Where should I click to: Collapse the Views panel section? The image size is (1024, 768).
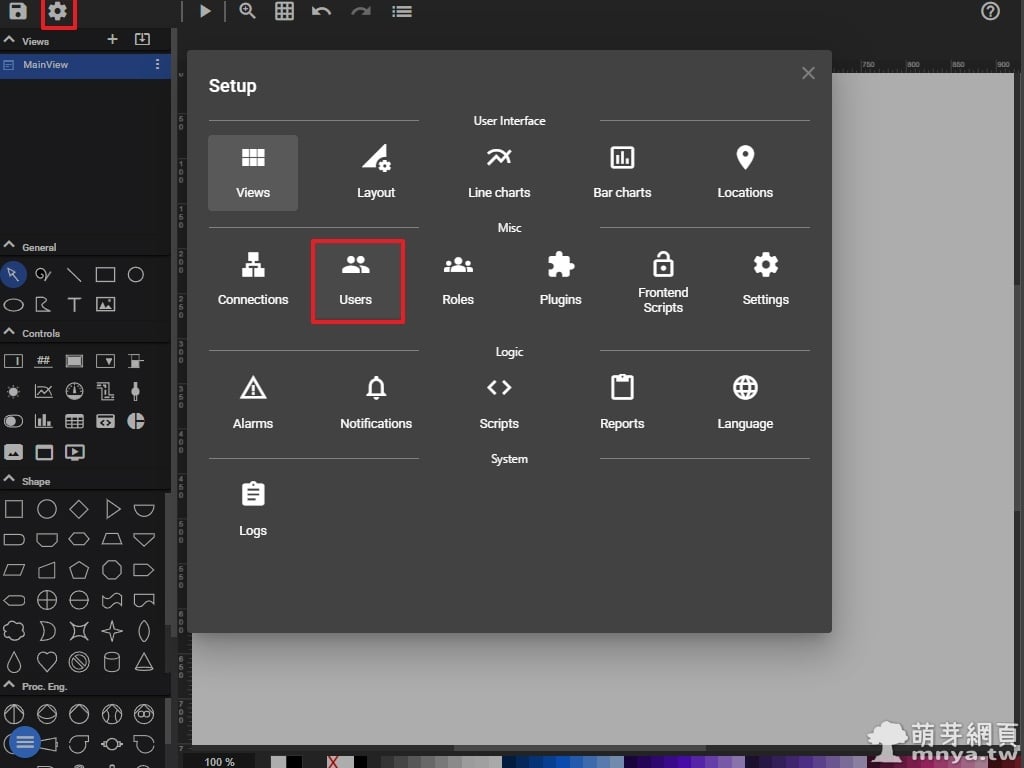(10, 41)
